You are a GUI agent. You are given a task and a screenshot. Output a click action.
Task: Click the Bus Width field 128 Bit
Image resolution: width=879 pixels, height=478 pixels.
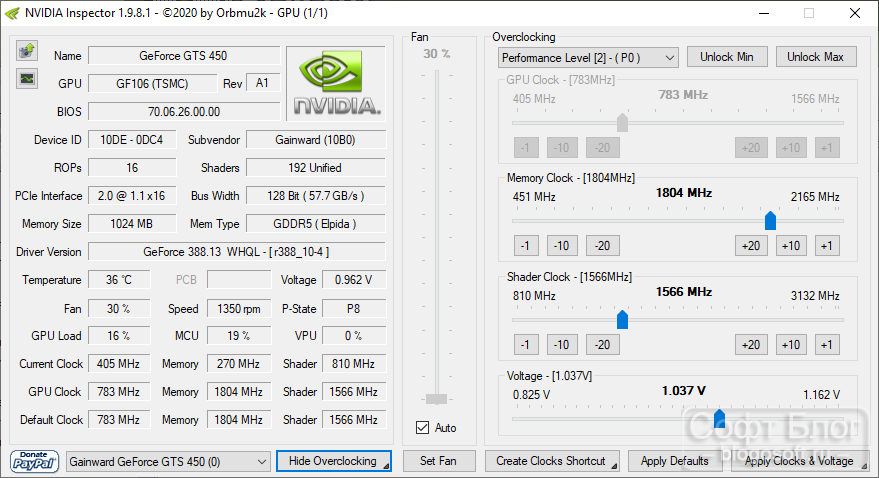click(x=316, y=196)
